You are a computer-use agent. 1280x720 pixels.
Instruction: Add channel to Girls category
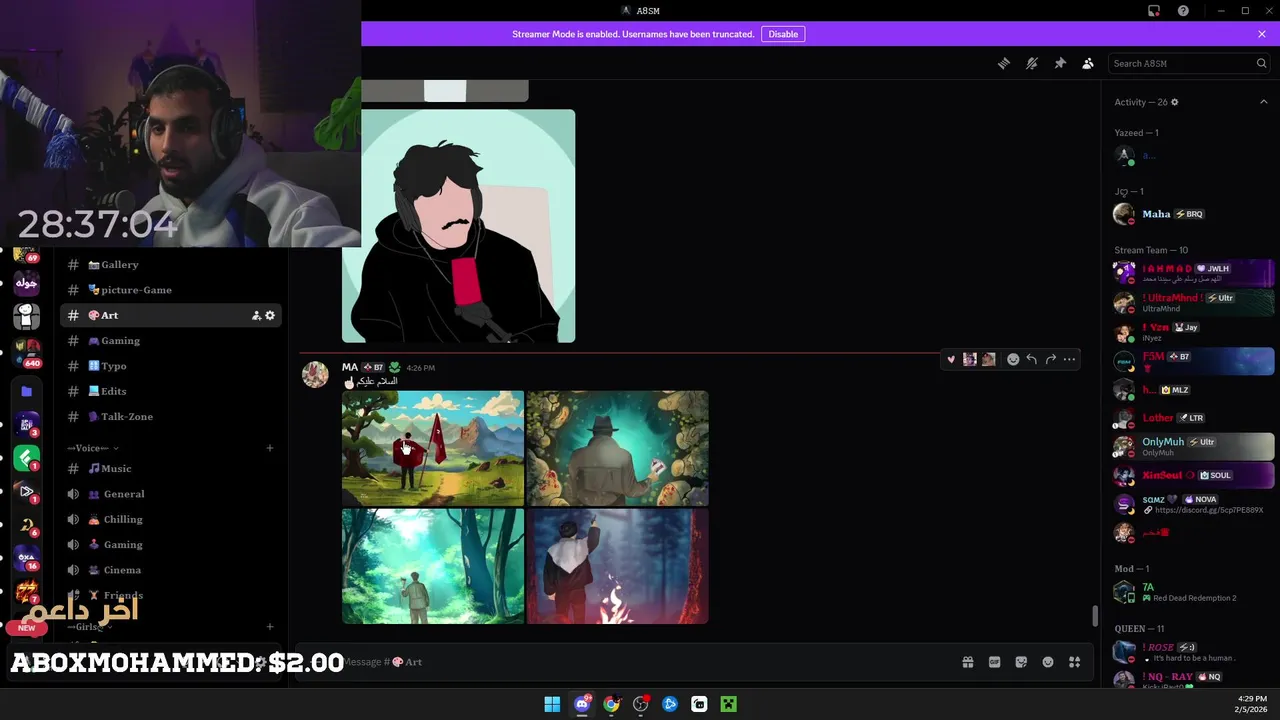[270, 627]
